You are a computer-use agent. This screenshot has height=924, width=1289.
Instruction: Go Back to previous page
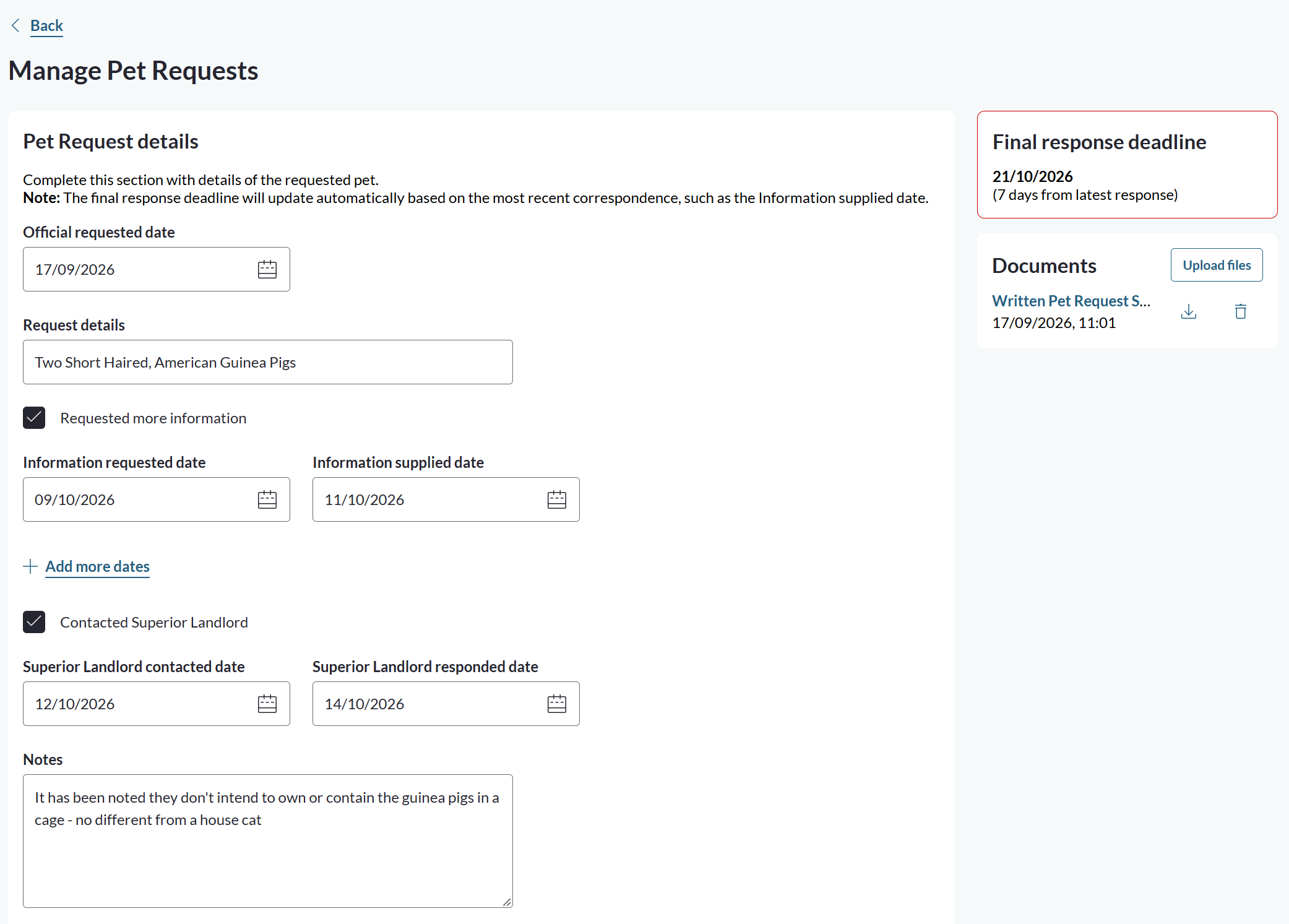click(46, 25)
